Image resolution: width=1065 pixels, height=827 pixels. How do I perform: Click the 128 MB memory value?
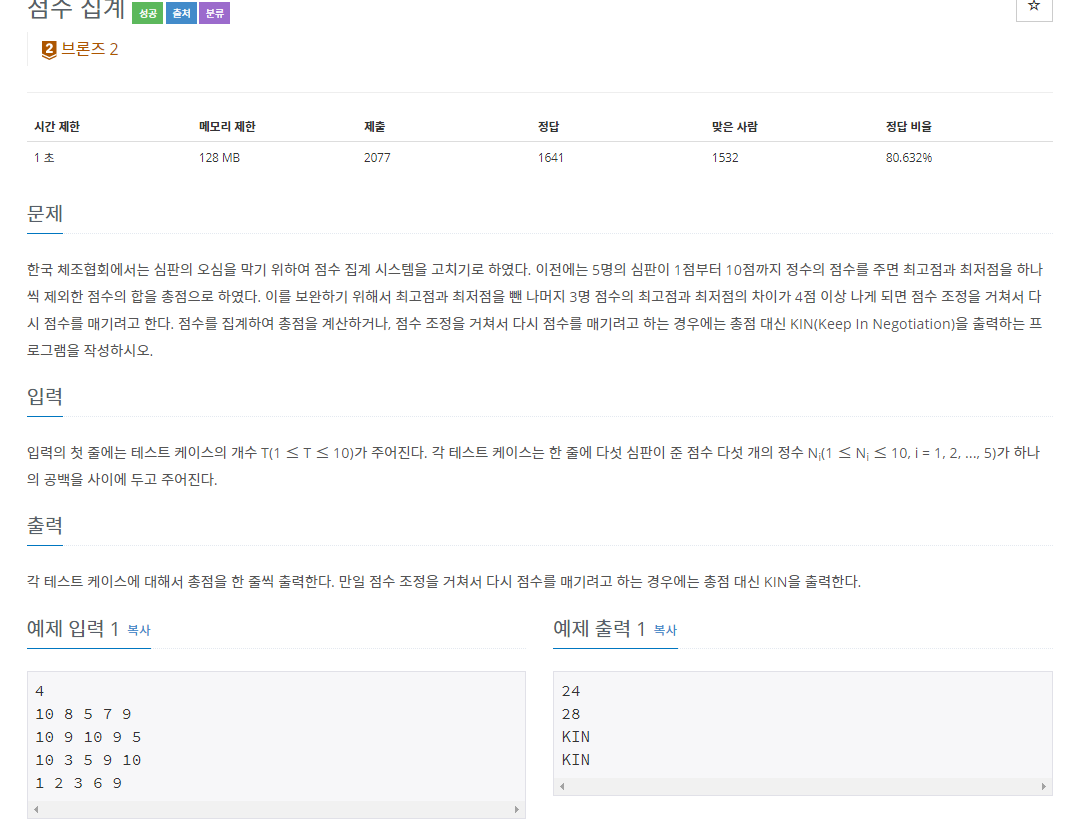(x=219, y=158)
